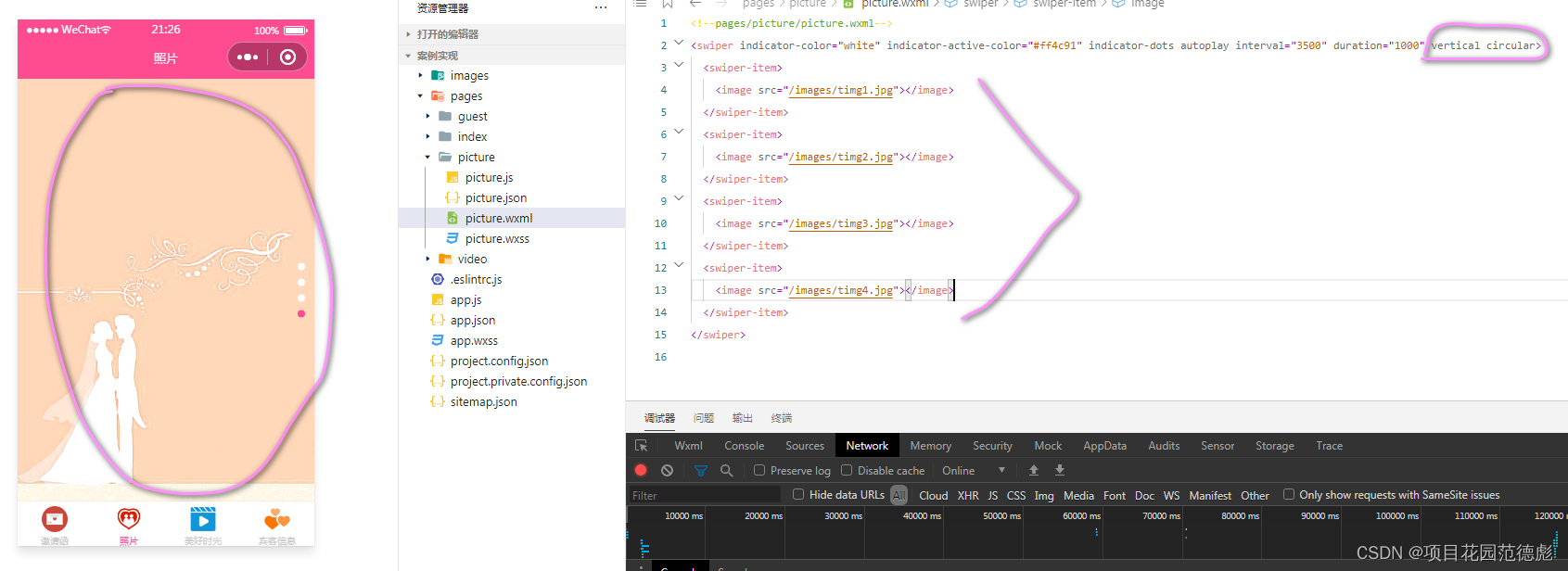The height and width of the screenshot is (571, 1568).
Task: Toggle the network filter funnel icon
Action: (701, 470)
